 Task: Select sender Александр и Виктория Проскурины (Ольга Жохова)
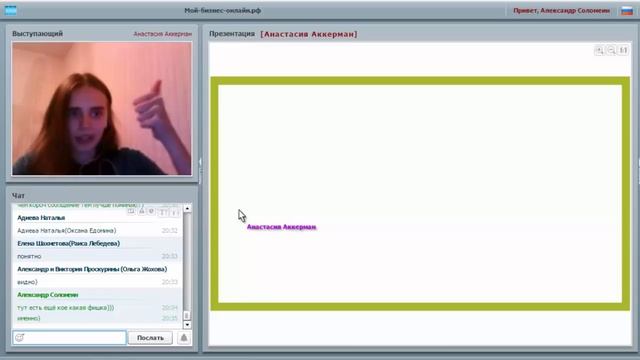92,269
